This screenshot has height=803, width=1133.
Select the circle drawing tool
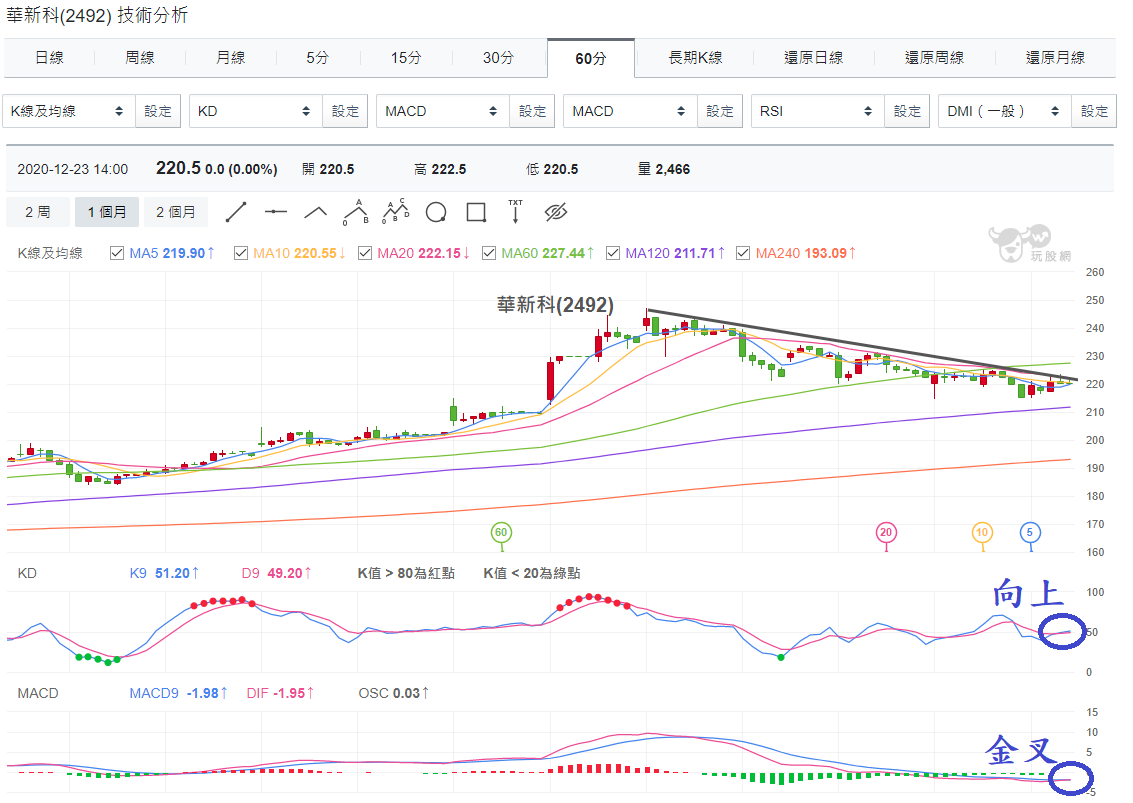[x=436, y=212]
